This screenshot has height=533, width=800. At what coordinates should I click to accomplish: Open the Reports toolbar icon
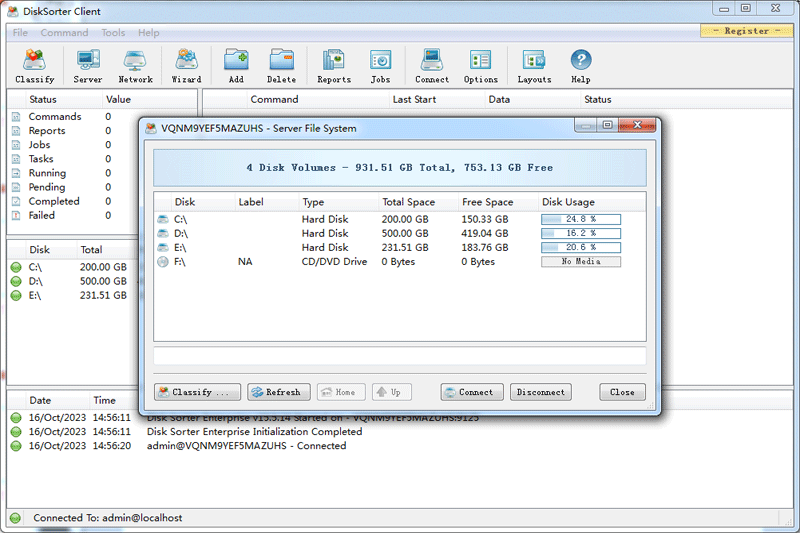(x=334, y=66)
